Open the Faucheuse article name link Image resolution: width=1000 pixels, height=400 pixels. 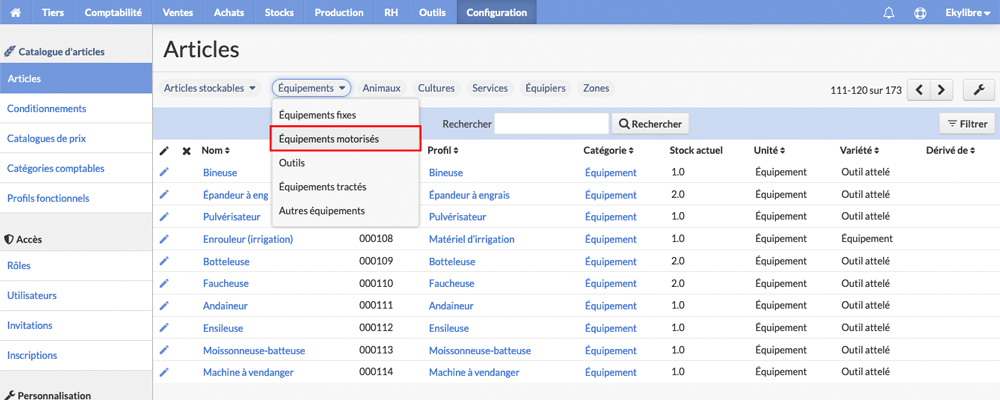(x=226, y=283)
